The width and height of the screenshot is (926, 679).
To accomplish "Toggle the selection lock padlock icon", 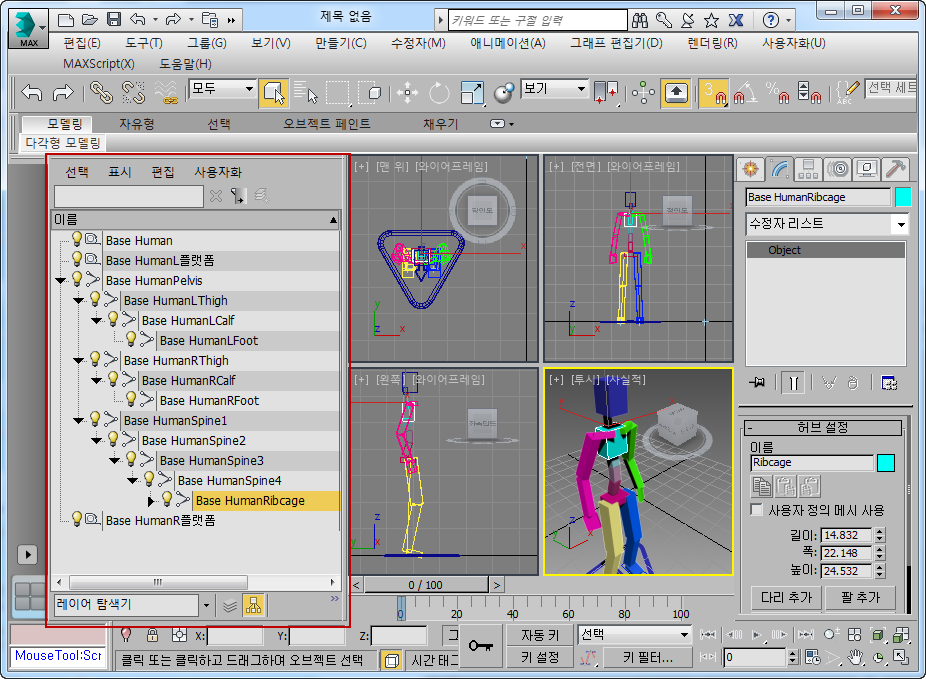I will [x=152, y=635].
